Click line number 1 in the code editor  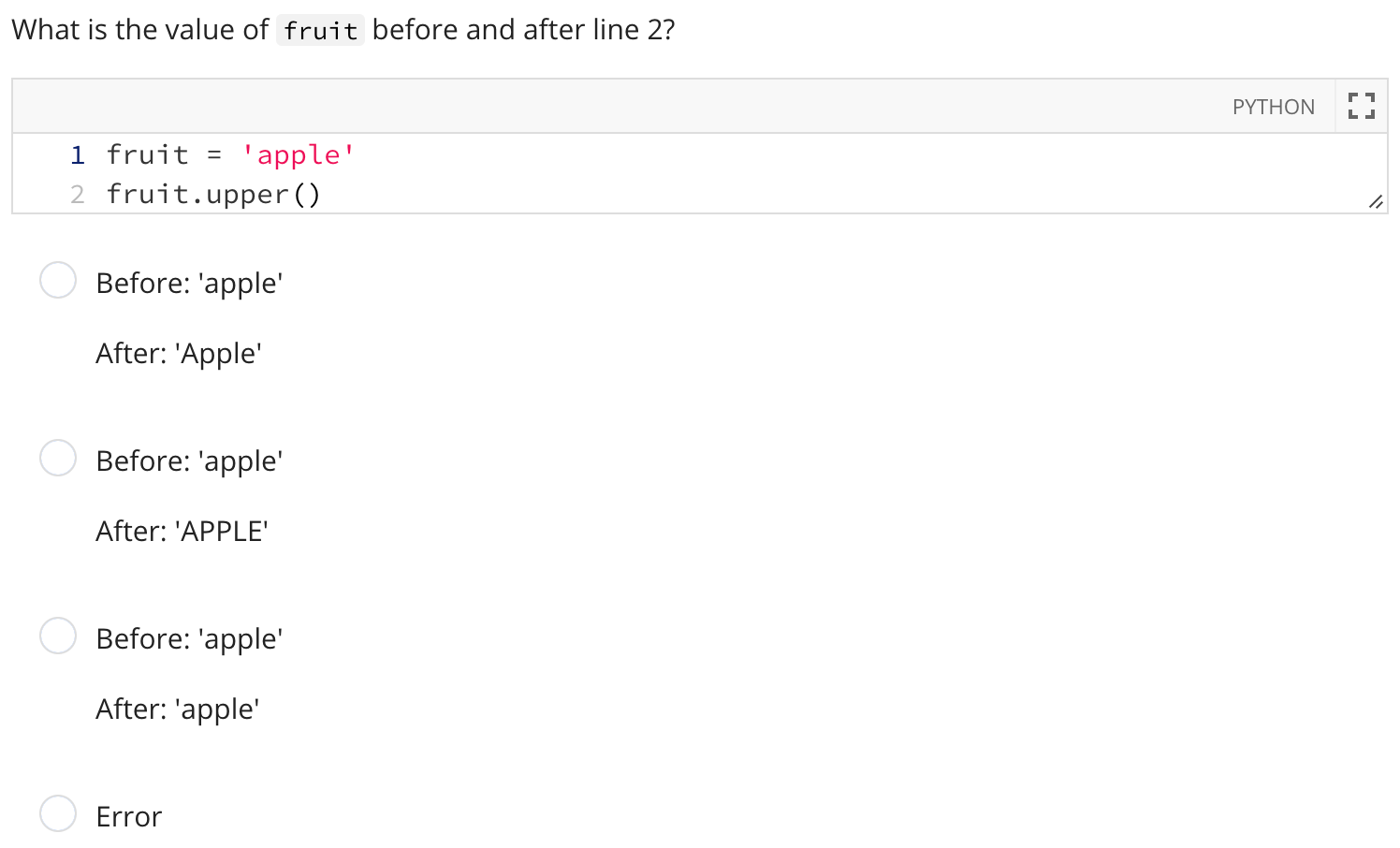(76, 154)
